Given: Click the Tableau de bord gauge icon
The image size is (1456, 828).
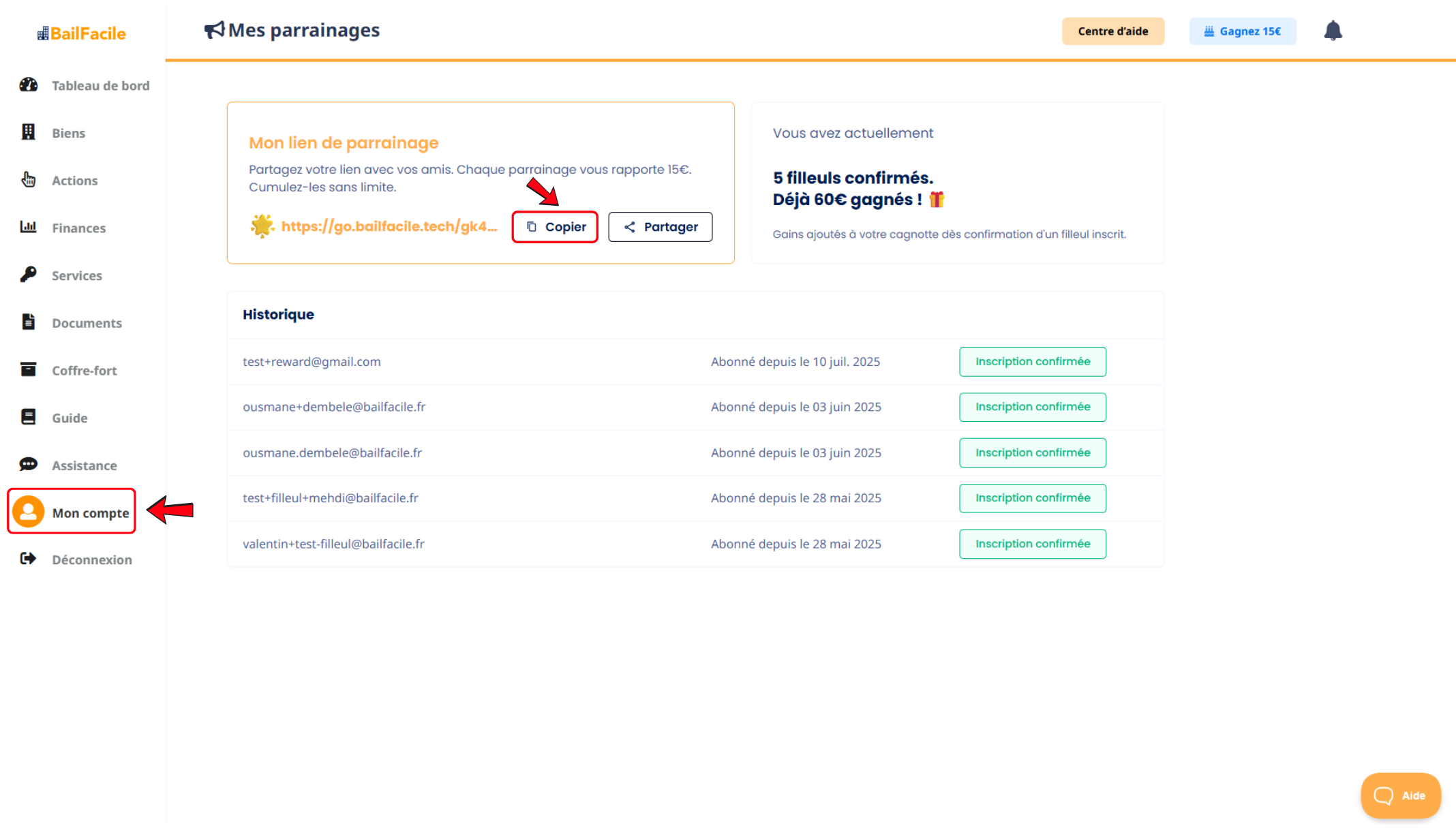Looking at the screenshot, I should point(28,85).
